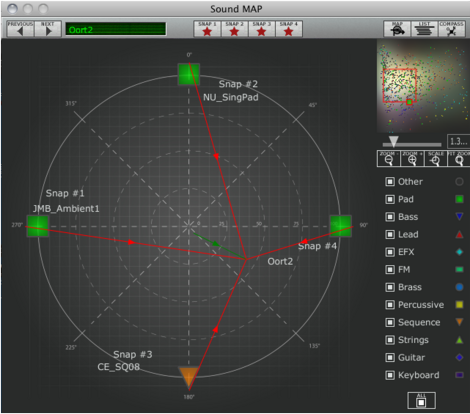Toggle the EFX category checkbox
Screen dimensions: 470x414
pos(390,252)
